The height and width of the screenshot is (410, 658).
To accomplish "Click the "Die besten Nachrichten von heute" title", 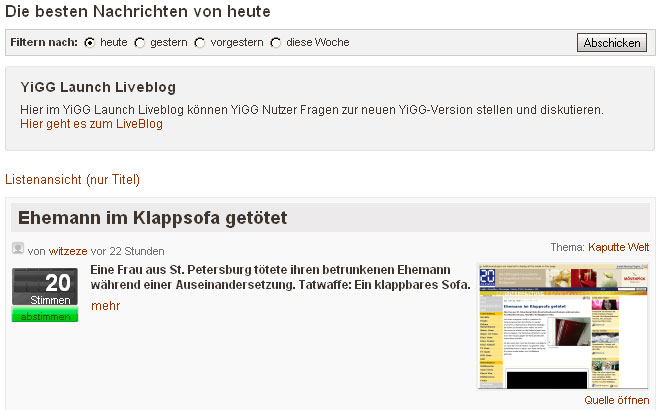I will (137, 11).
